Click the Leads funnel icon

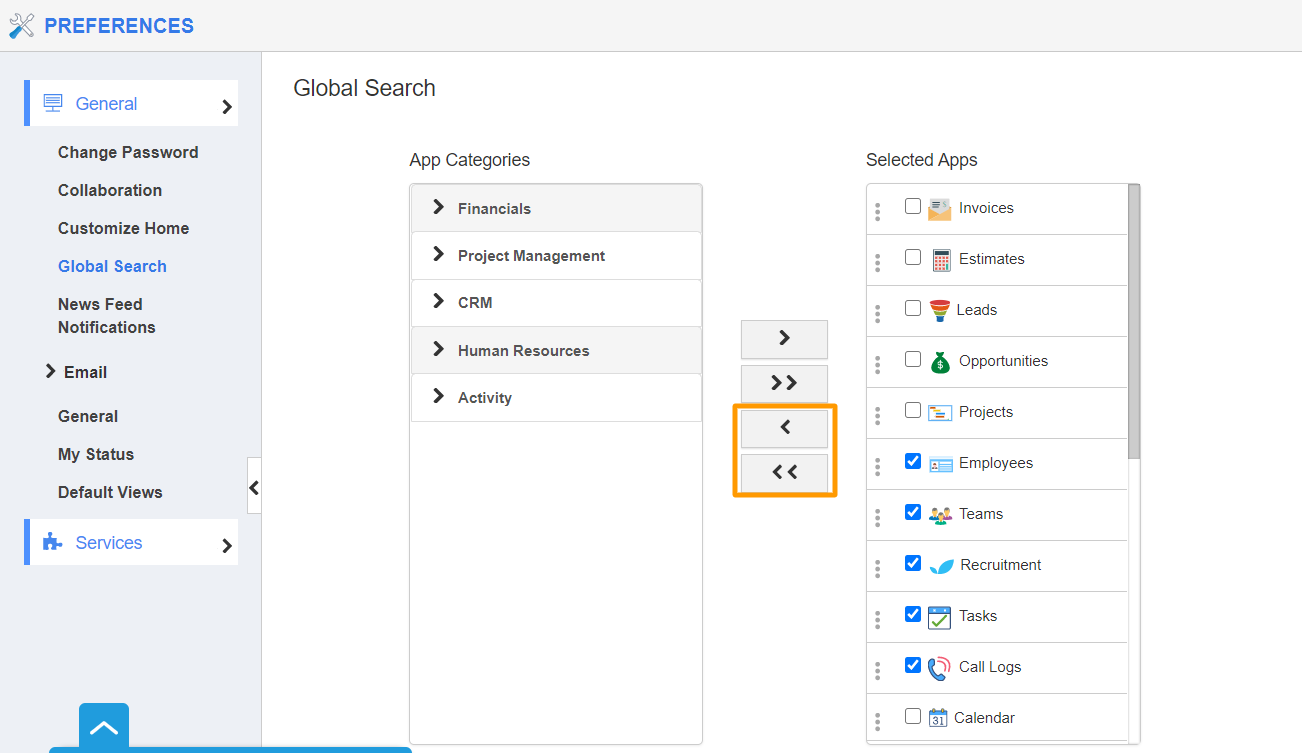click(x=939, y=310)
